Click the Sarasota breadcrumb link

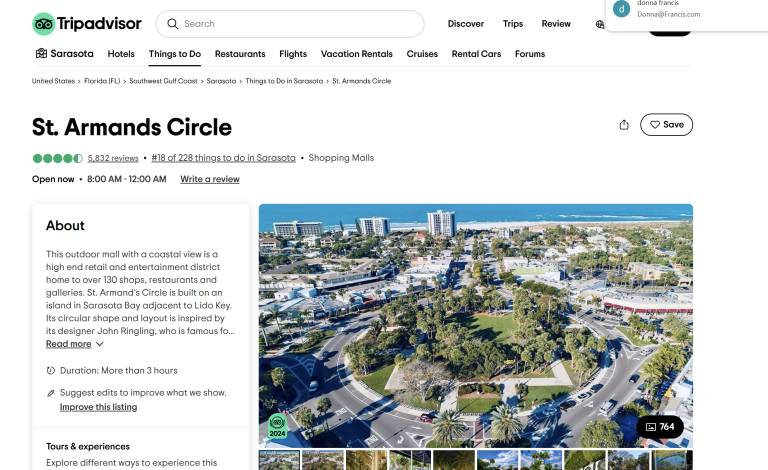tap(221, 81)
